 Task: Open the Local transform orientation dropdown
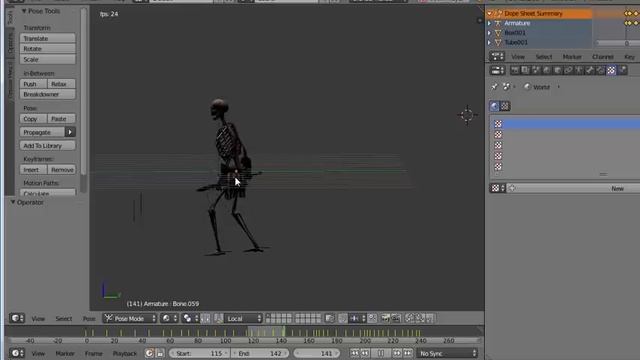tap(244, 318)
